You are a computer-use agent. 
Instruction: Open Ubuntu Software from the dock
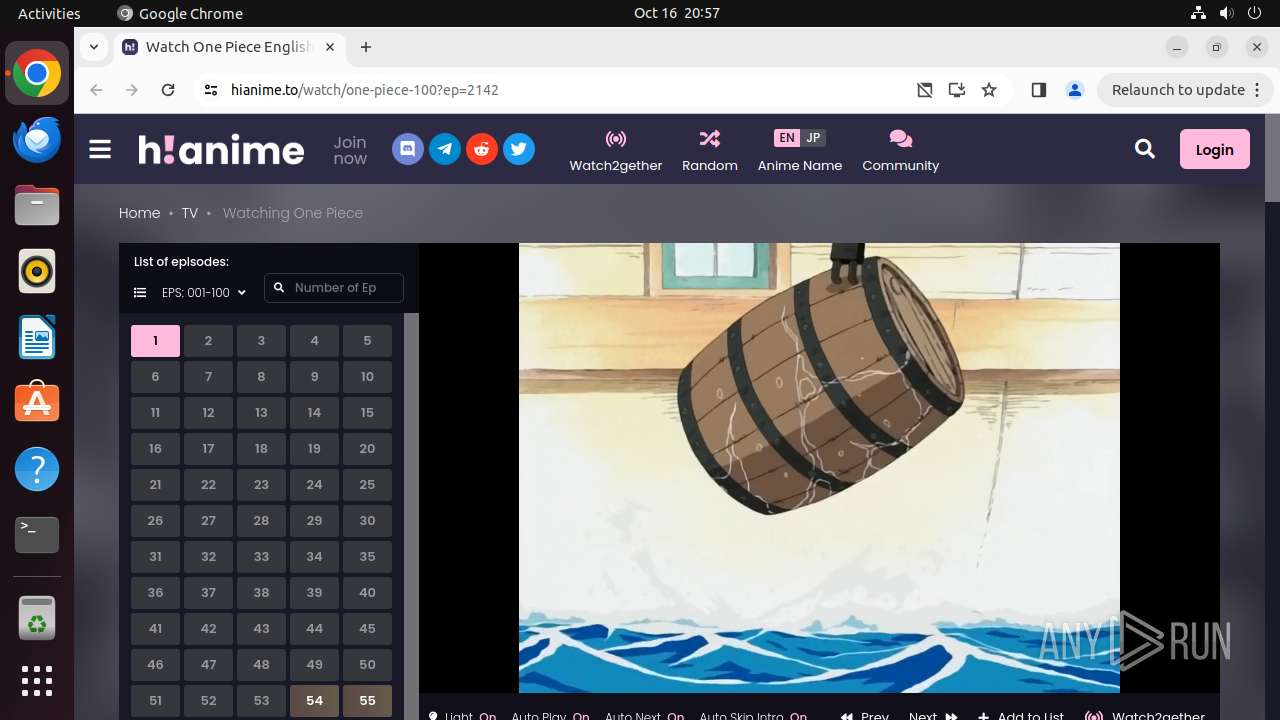coord(37,402)
